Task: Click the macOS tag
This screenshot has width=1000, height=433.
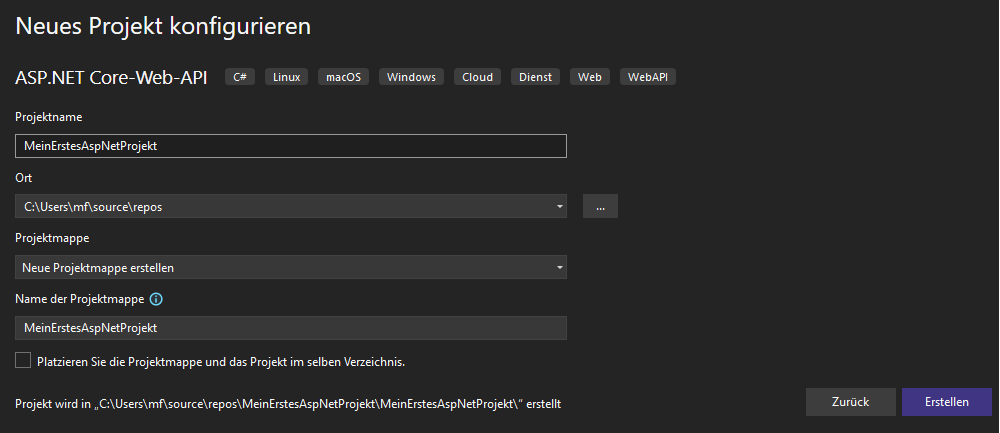Action: pyautogui.click(x=343, y=77)
